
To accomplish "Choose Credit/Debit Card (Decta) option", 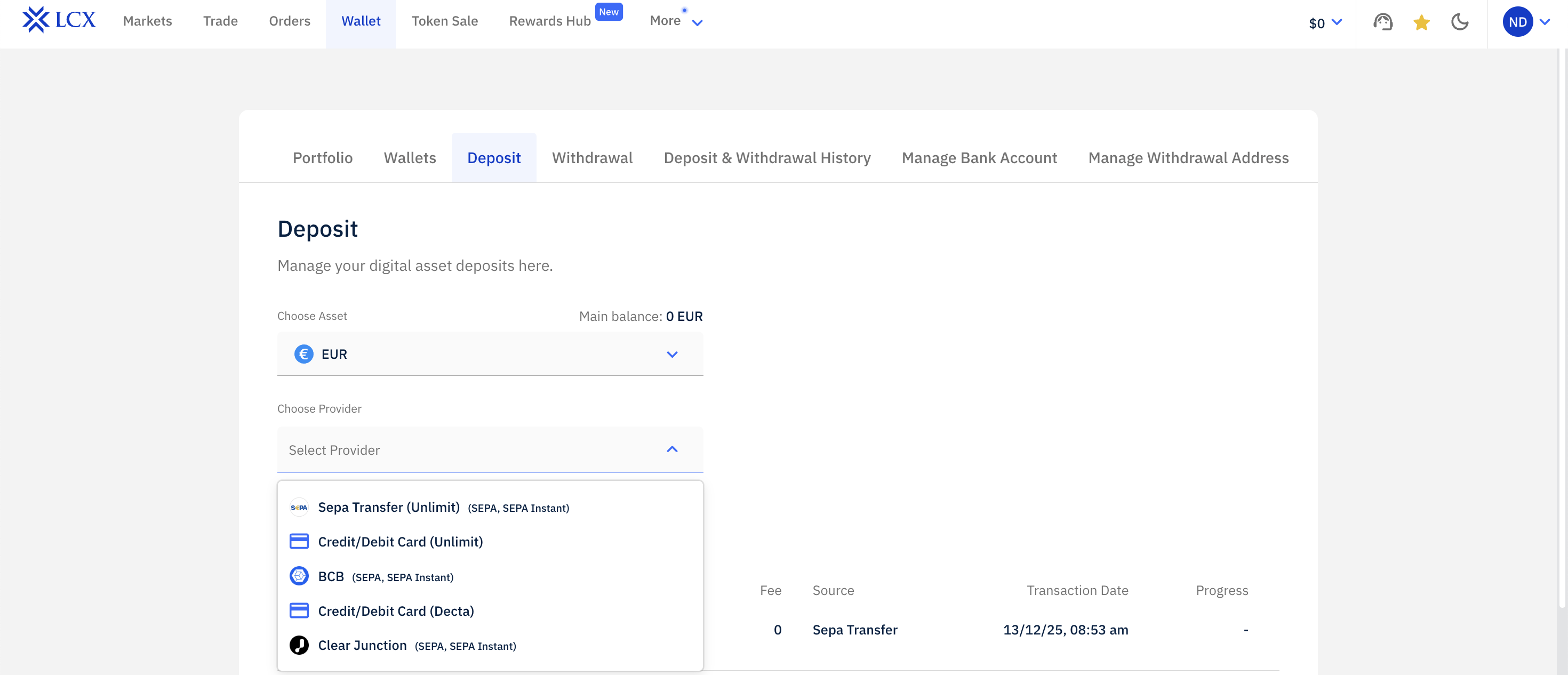I will 396,610.
